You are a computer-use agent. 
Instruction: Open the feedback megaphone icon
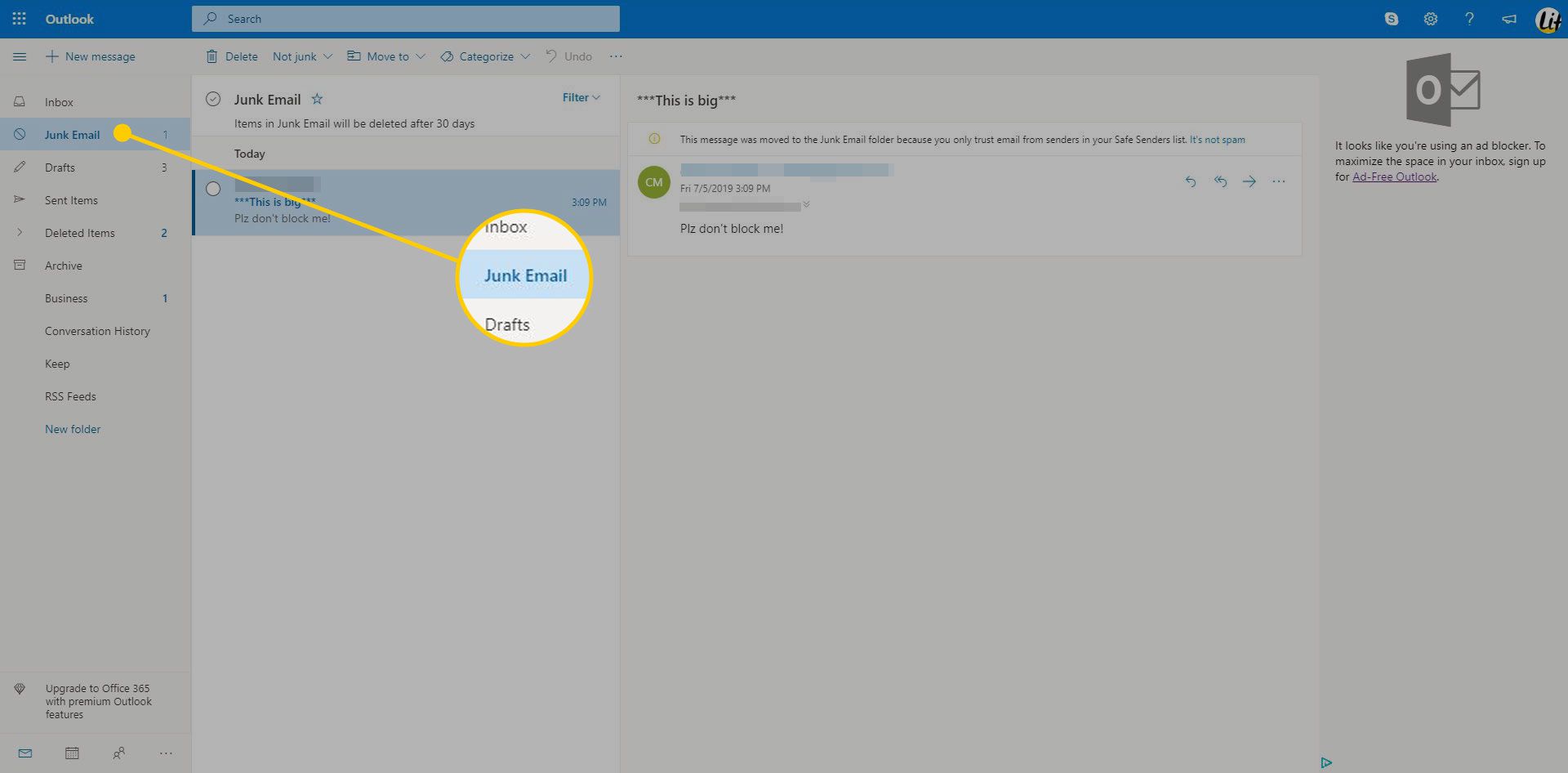point(1508,19)
